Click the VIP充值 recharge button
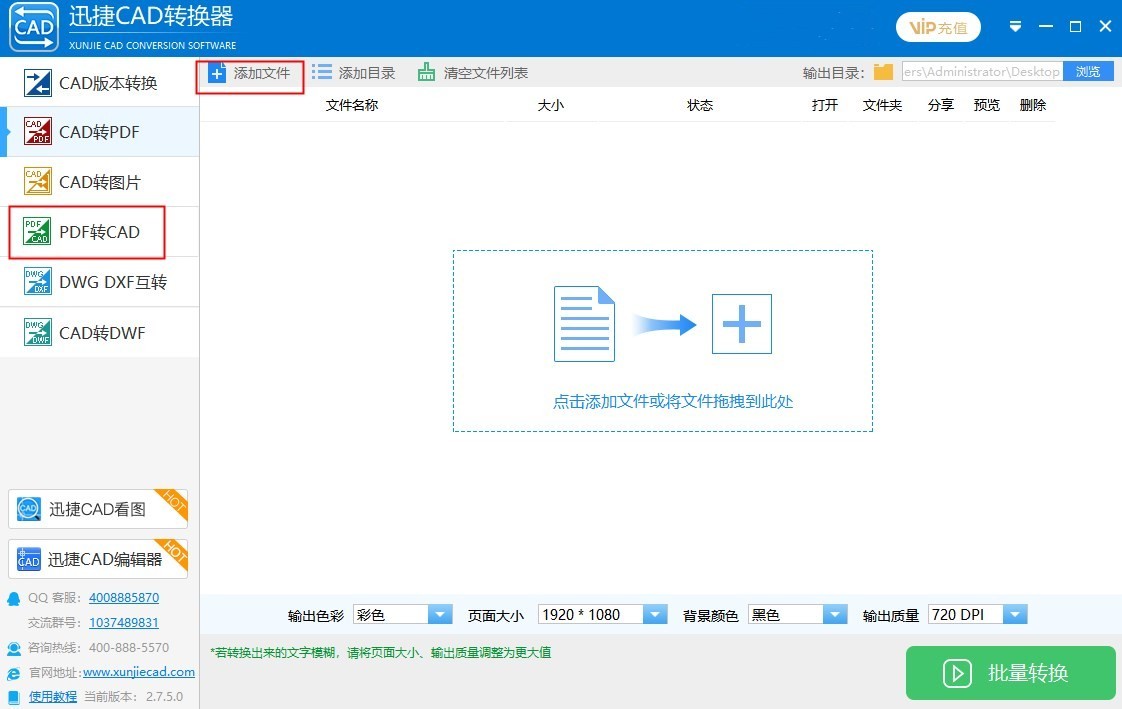Viewport: 1122px width, 709px height. 938,27
